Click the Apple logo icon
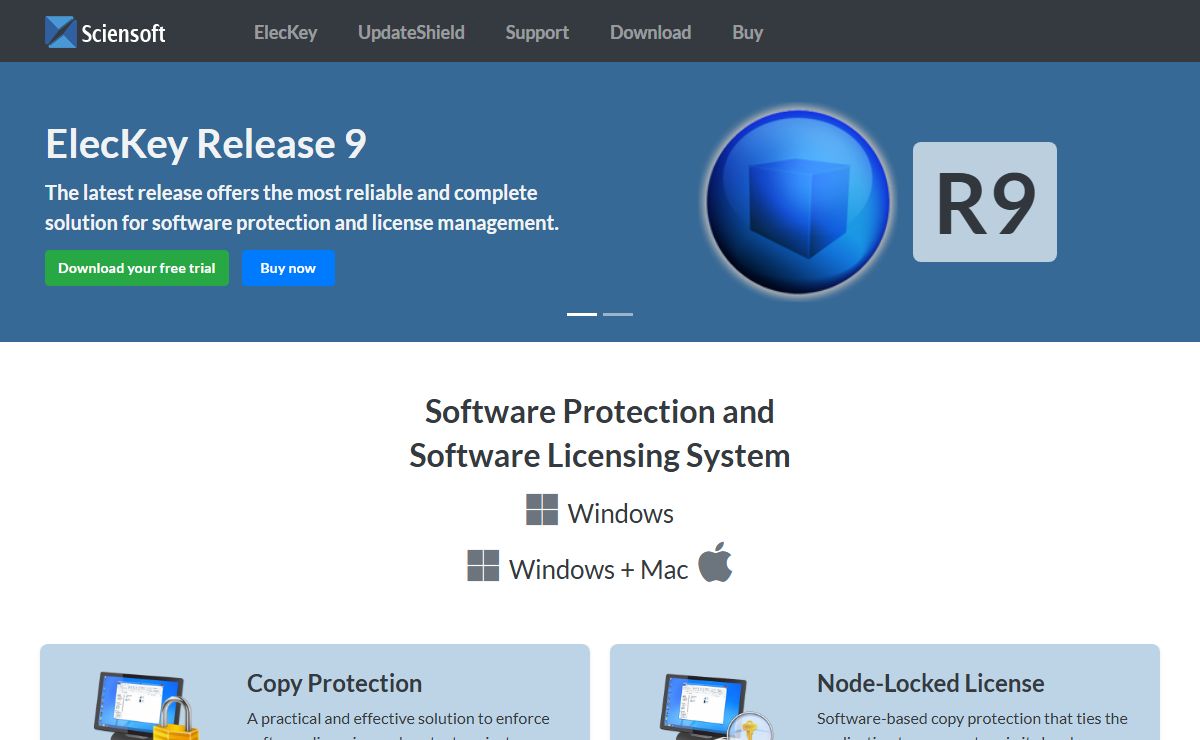 pyautogui.click(x=715, y=562)
